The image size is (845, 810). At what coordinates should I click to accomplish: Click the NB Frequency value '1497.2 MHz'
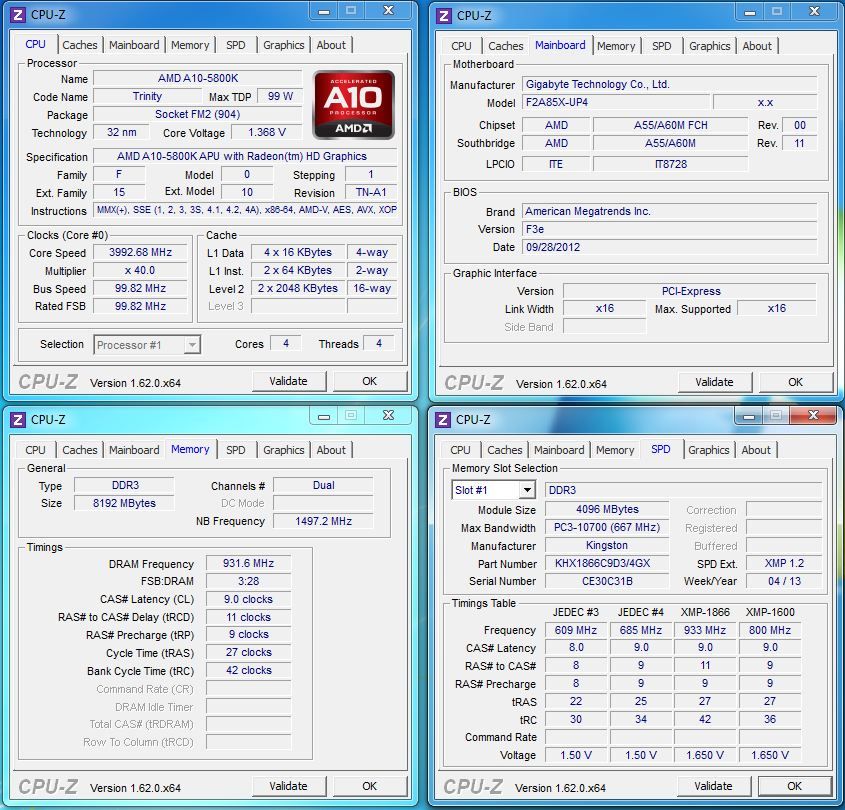click(x=323, y=521)
